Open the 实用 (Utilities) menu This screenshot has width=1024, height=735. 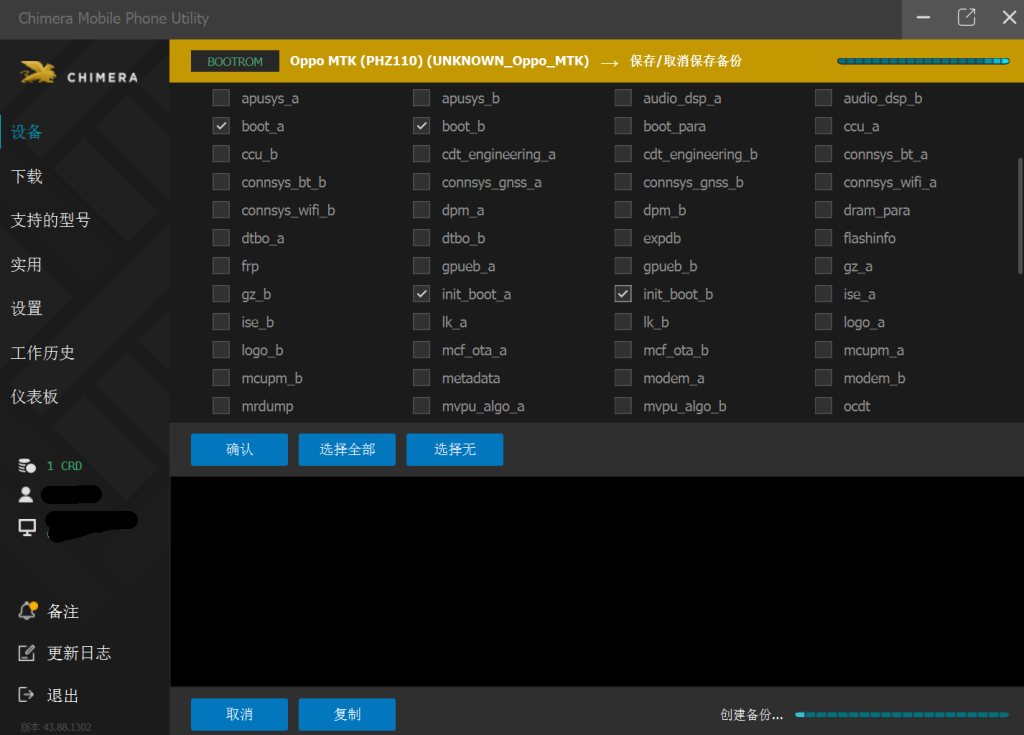(26, 265)
